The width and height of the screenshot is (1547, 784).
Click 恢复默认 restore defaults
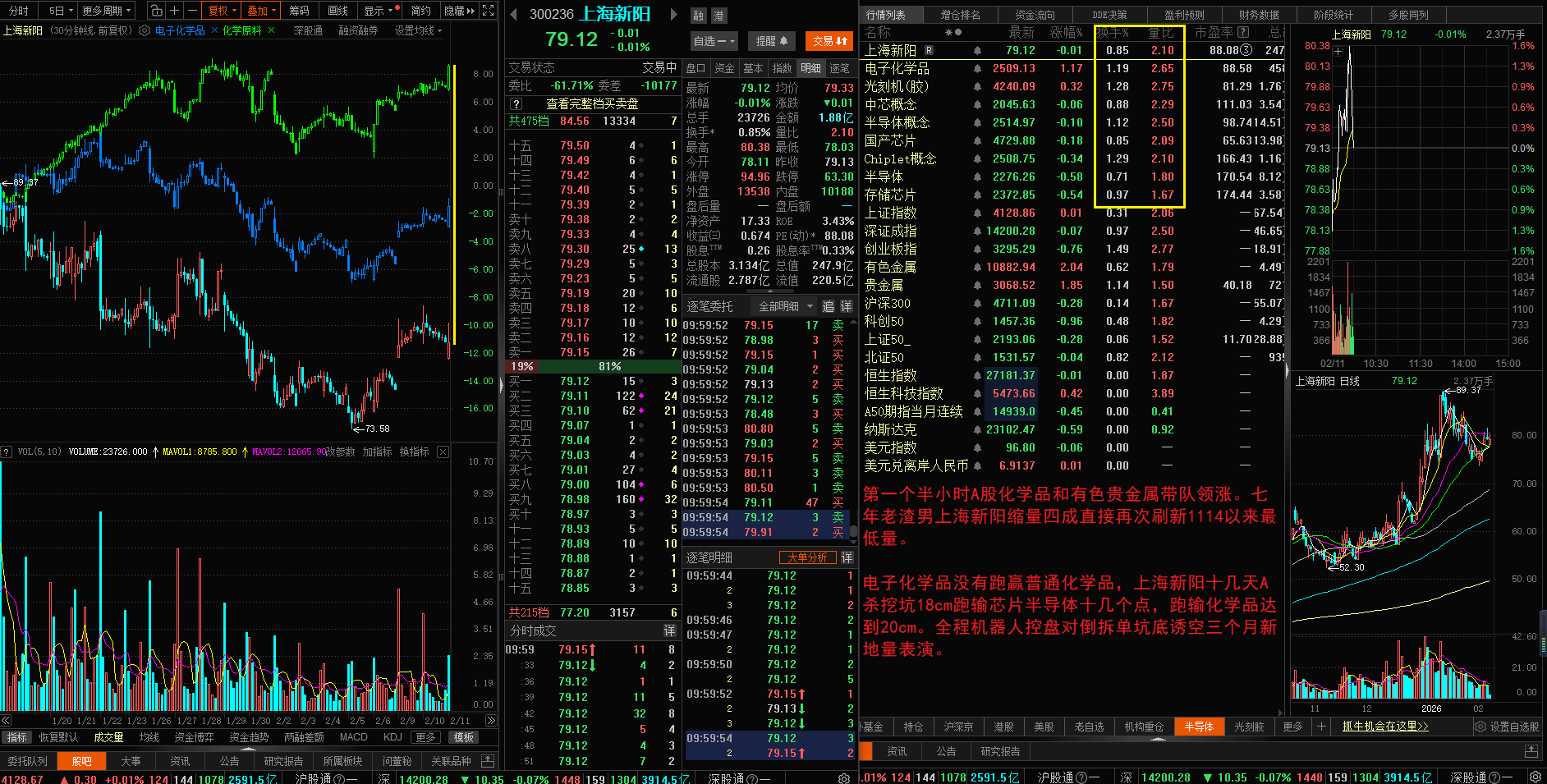pyautogui.click(x=58, y=737)
